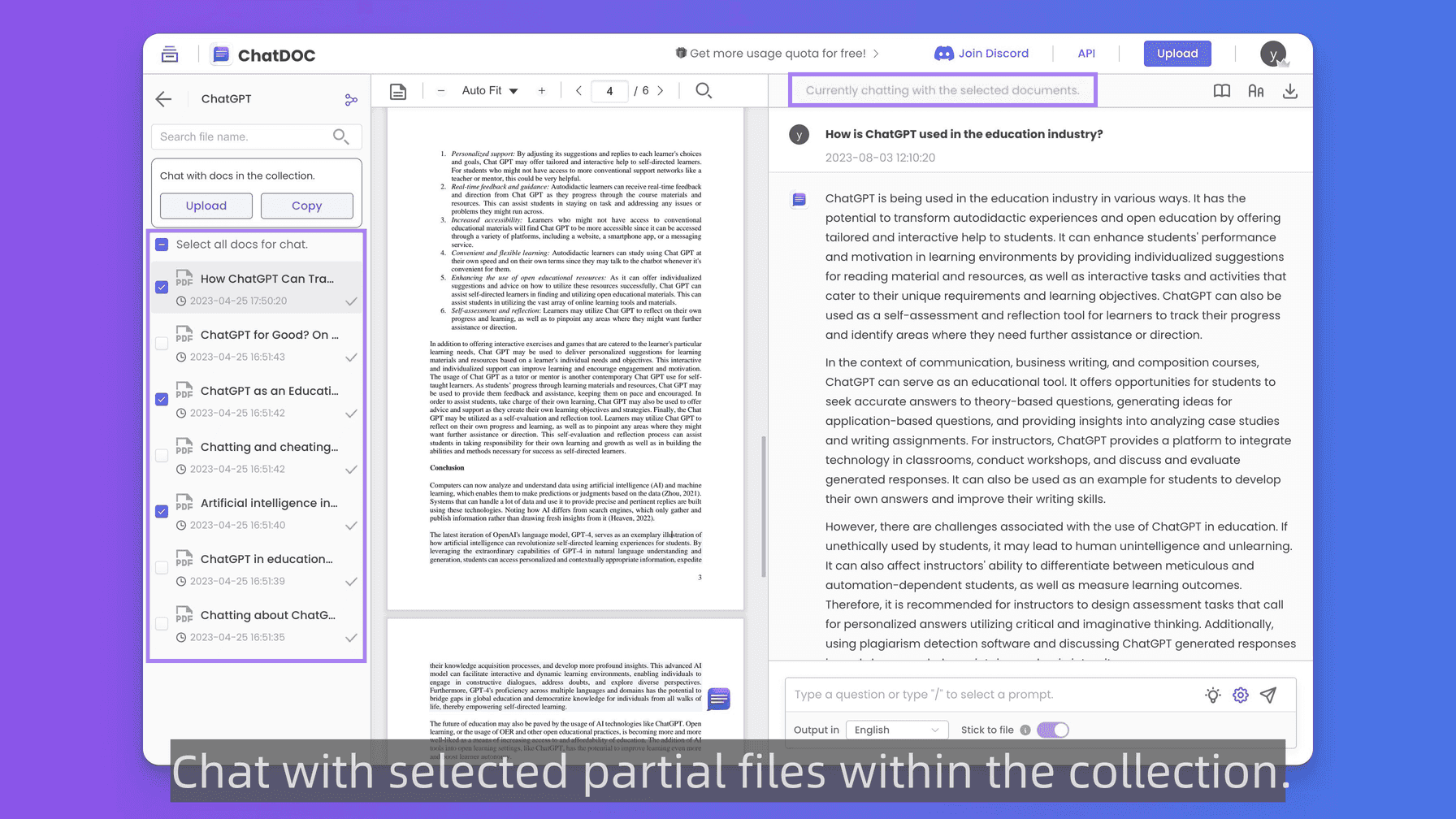Image resolution: width=1456 pixels, height=819 pixels.
Task: Open the search icon in the PDF toolbar
Action: pyautogui.click(x=704, y=90)
